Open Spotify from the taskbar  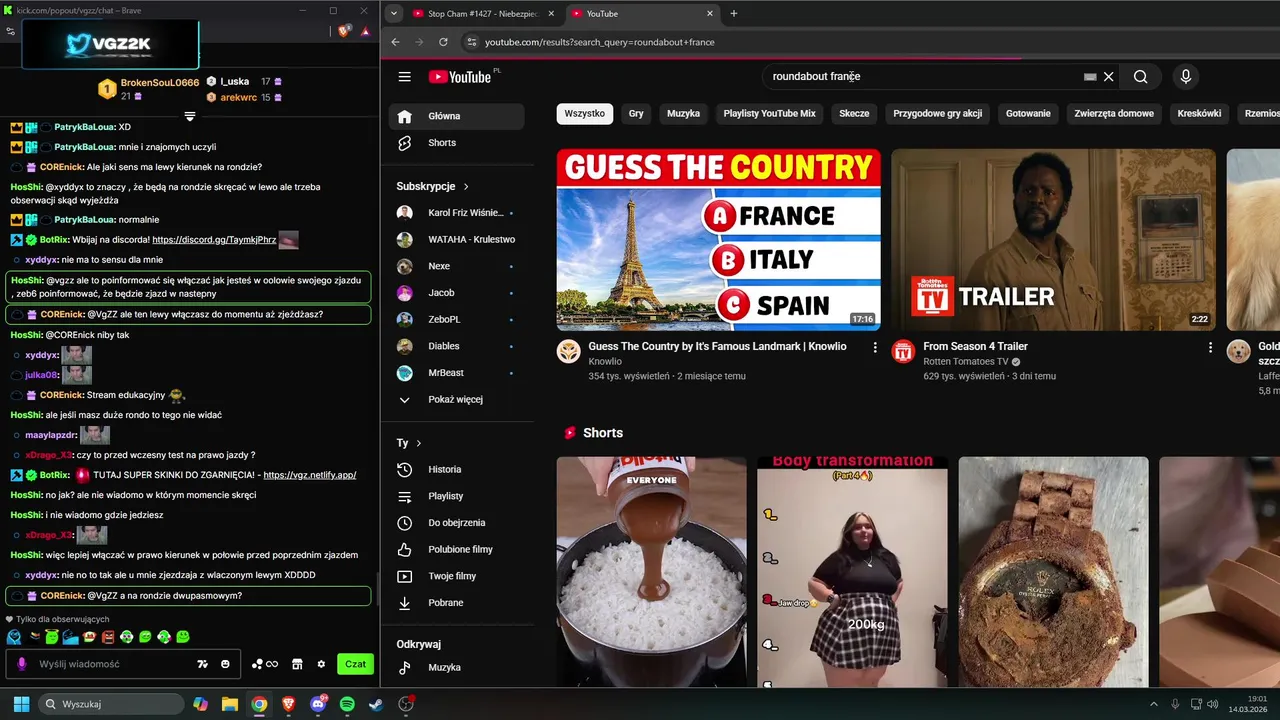[347, 704]
